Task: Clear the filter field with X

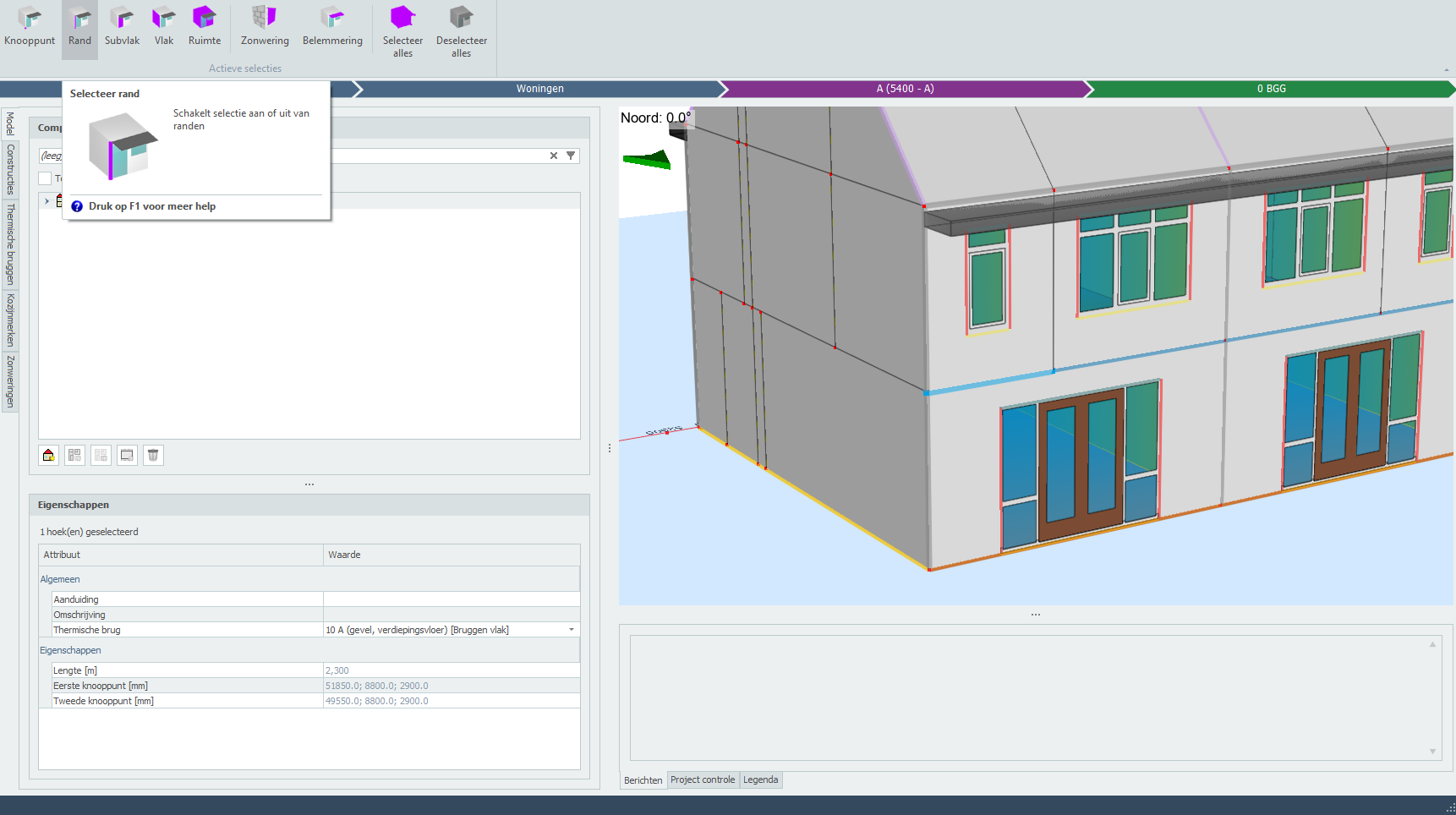Action: (554, 156)
